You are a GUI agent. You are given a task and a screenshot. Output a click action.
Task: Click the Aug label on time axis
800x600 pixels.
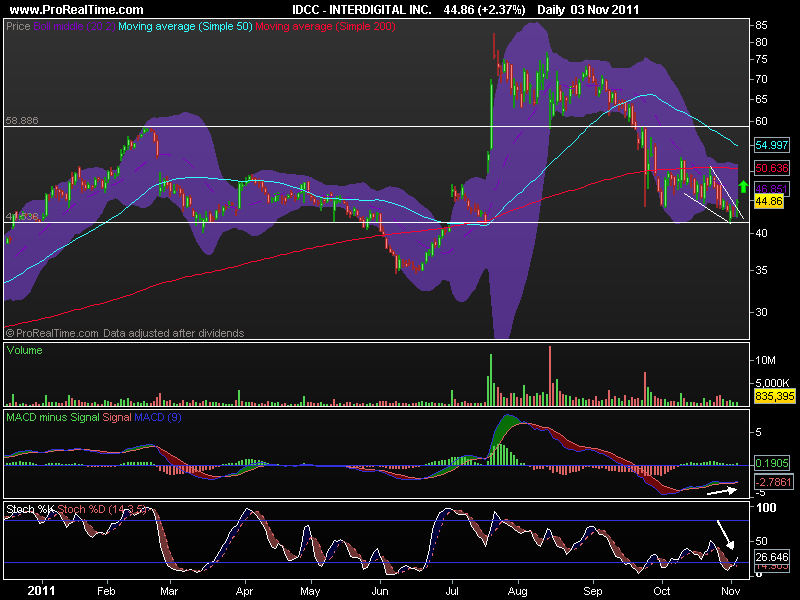point(518,591)
